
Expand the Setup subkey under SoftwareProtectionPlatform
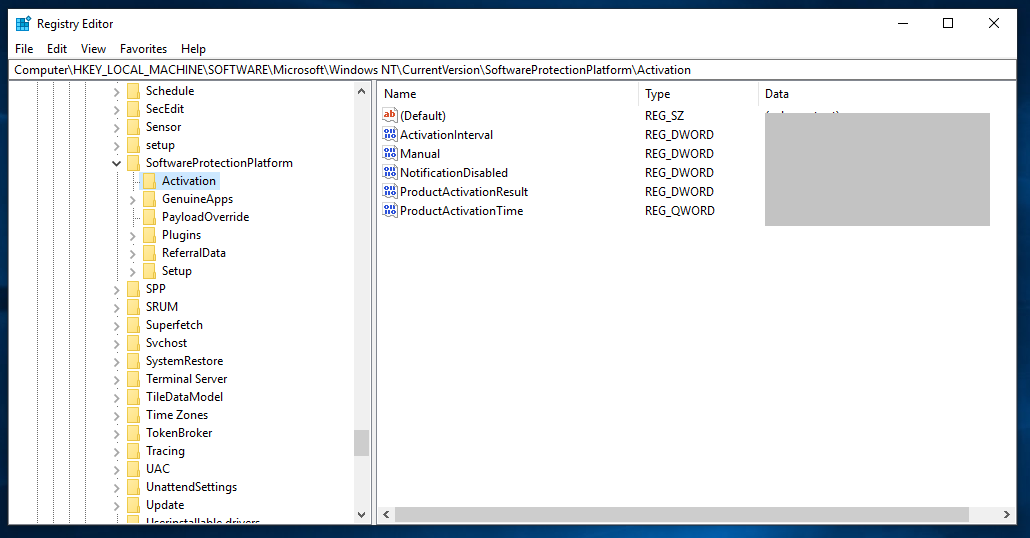click(x=133, y=271)
